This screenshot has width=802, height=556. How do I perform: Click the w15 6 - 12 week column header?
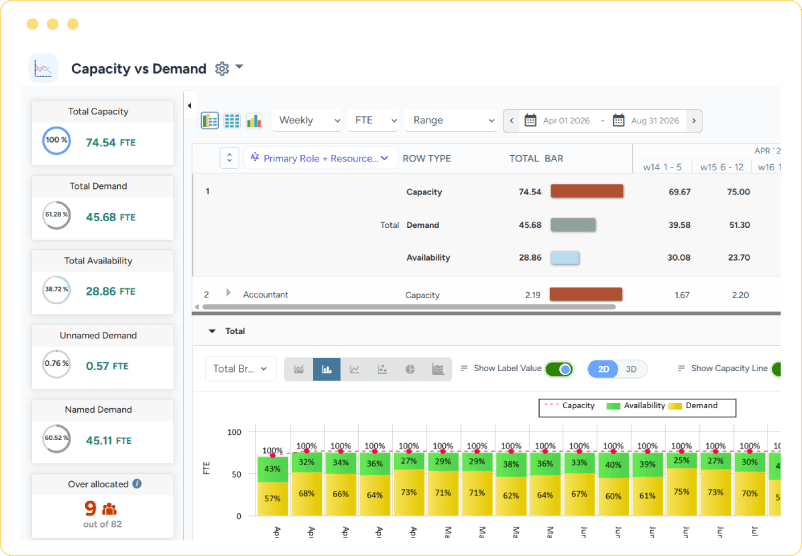tap(722, 167)
